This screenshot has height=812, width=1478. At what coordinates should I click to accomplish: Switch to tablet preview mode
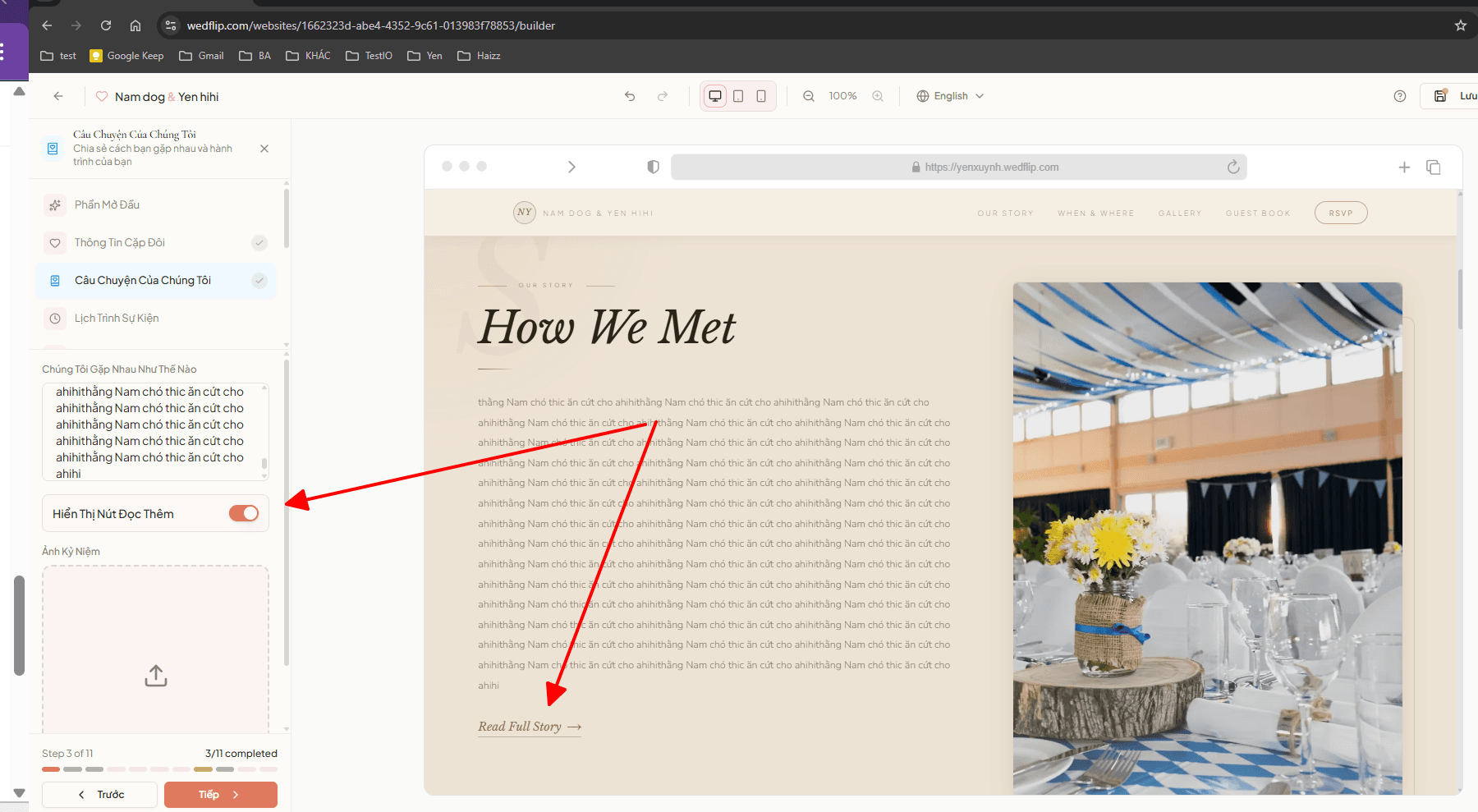coord(738,96)
